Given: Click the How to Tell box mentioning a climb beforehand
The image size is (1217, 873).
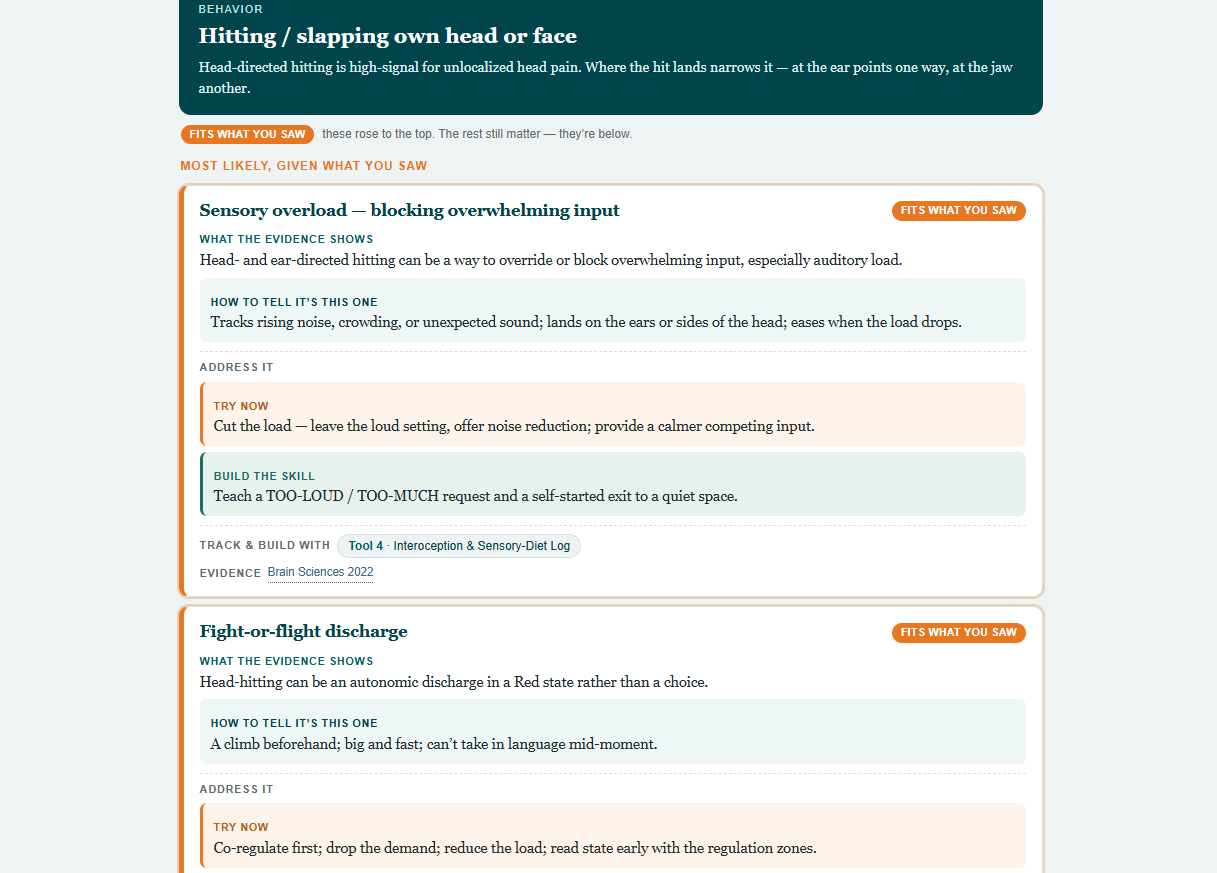Looking at the screenshot, I should (x=613, y=732).
